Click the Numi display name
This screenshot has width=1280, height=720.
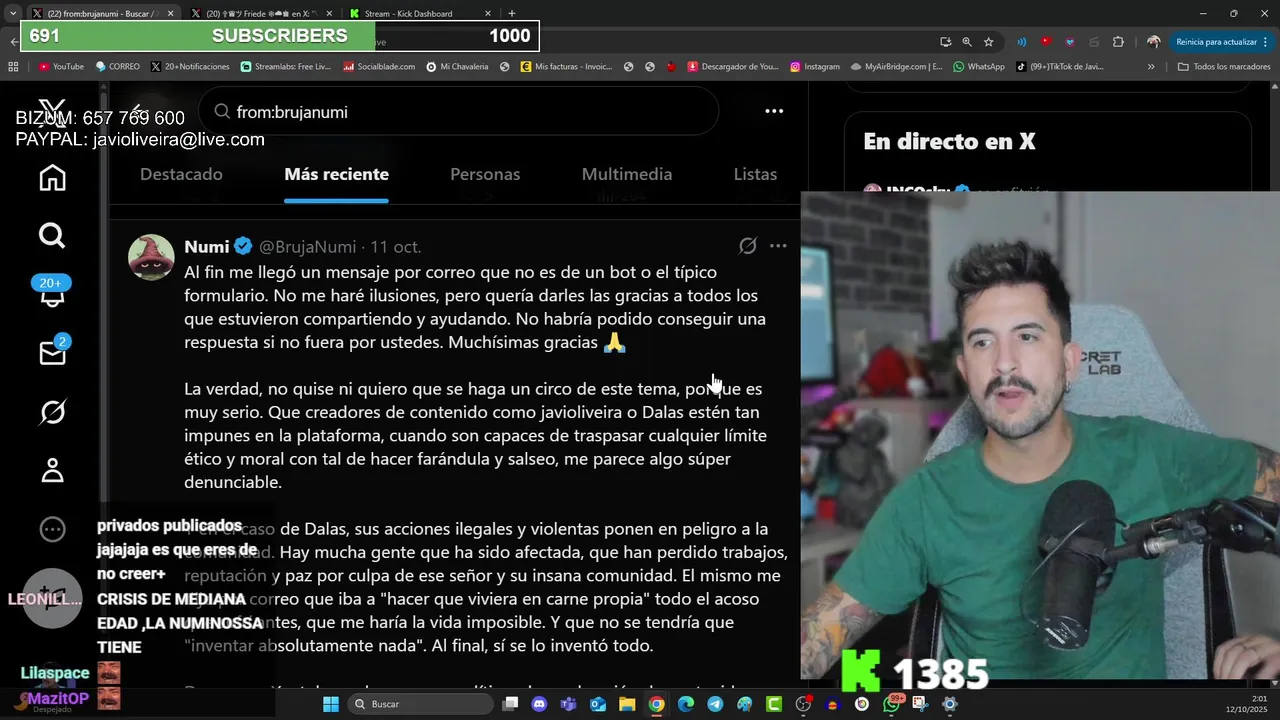click(207, 246)
